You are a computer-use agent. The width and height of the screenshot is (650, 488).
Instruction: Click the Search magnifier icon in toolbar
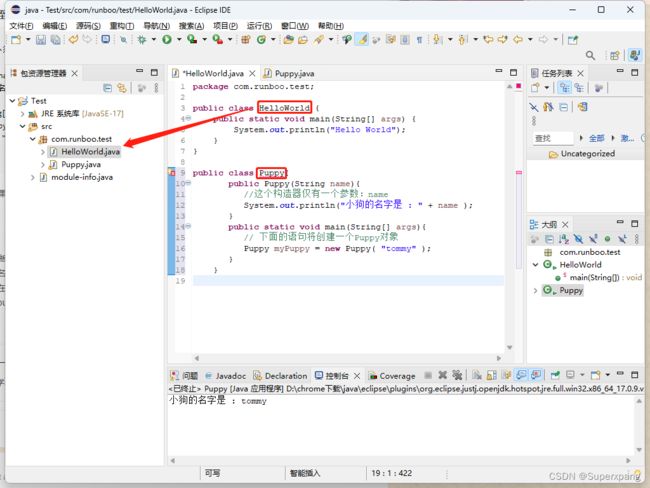pyautogui.click(x=590, y=55)
